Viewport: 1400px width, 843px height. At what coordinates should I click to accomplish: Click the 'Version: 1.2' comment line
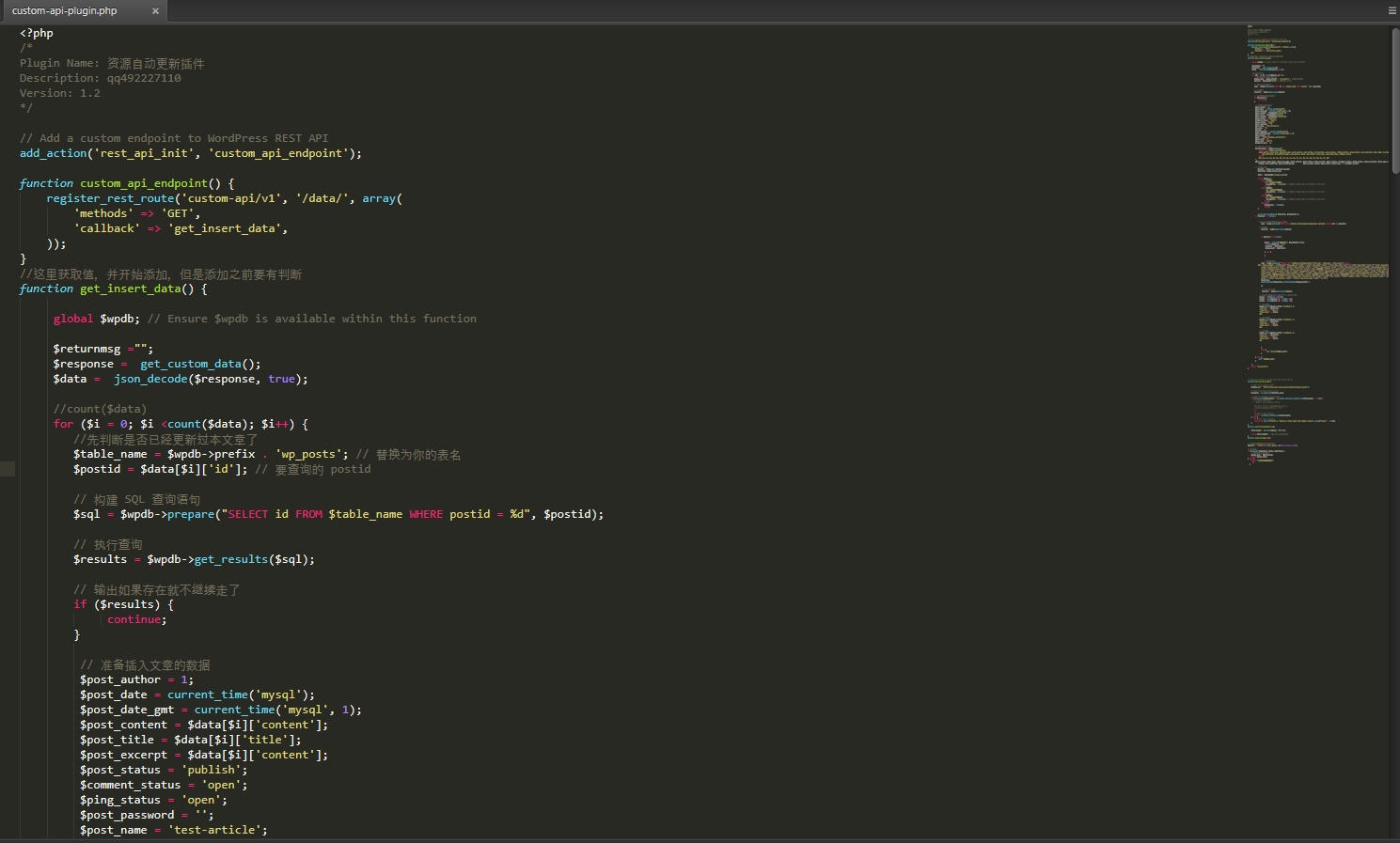pos(59,93)
